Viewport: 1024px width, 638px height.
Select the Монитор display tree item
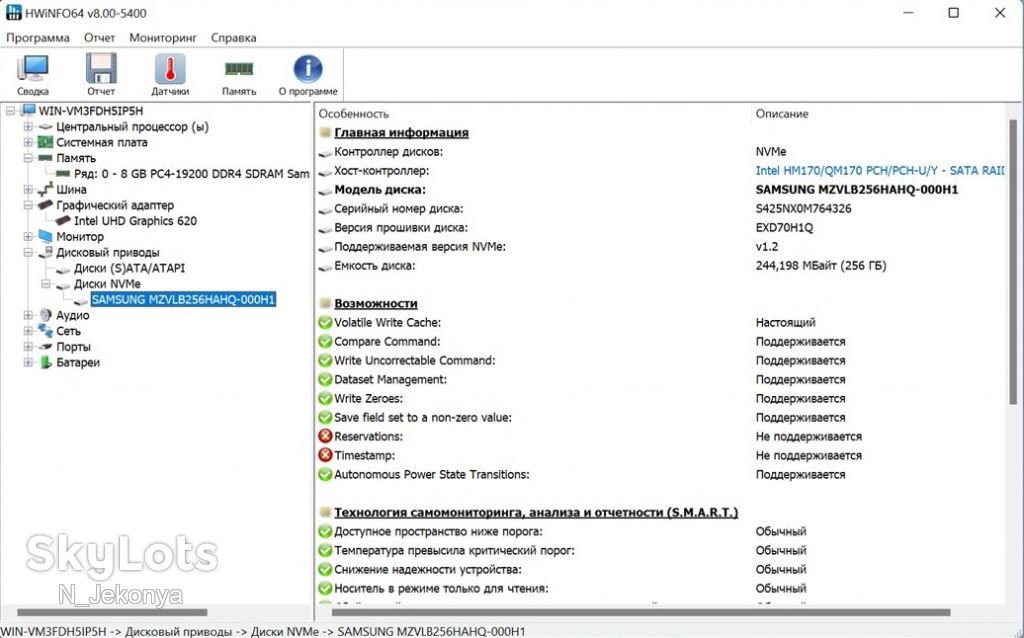coord(80,236)
